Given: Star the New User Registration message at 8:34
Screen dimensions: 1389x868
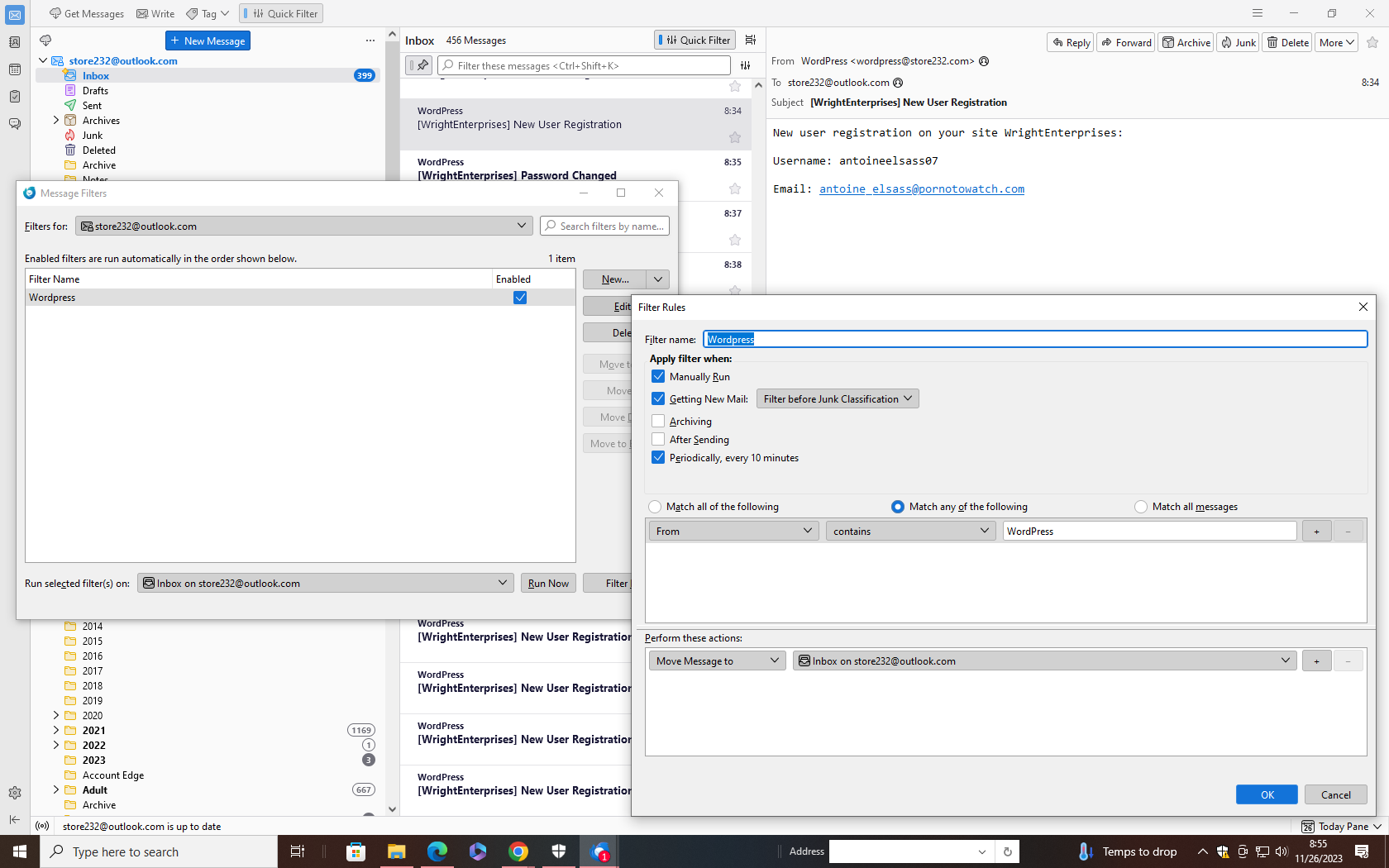Looking at the screenshot, I should tap(735, 137).
